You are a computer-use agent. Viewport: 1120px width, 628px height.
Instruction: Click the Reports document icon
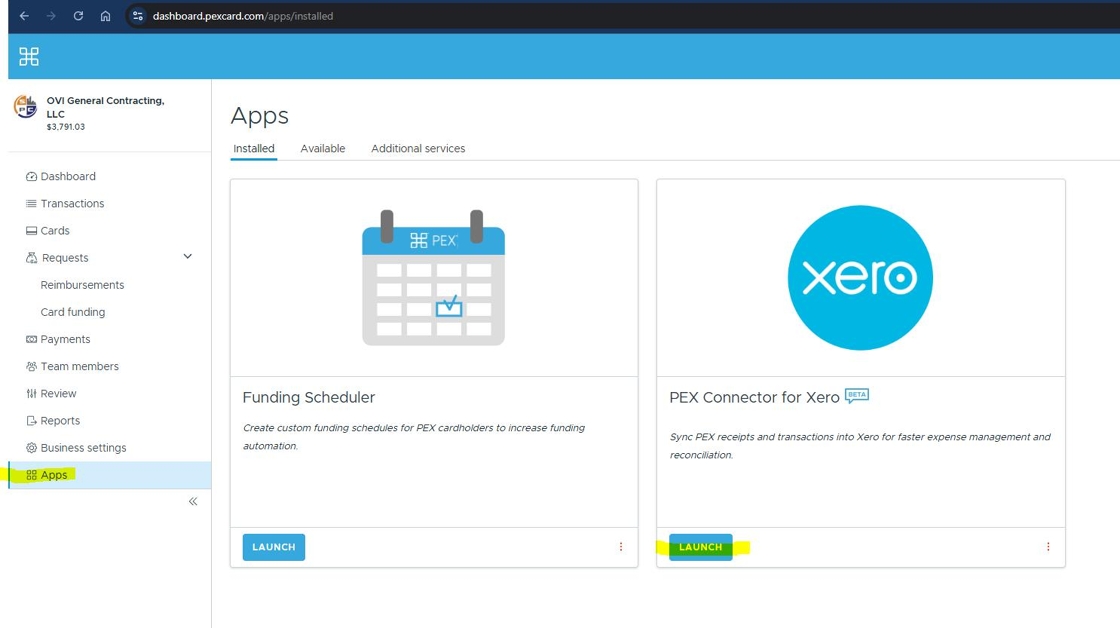click(x=31, y=421)
